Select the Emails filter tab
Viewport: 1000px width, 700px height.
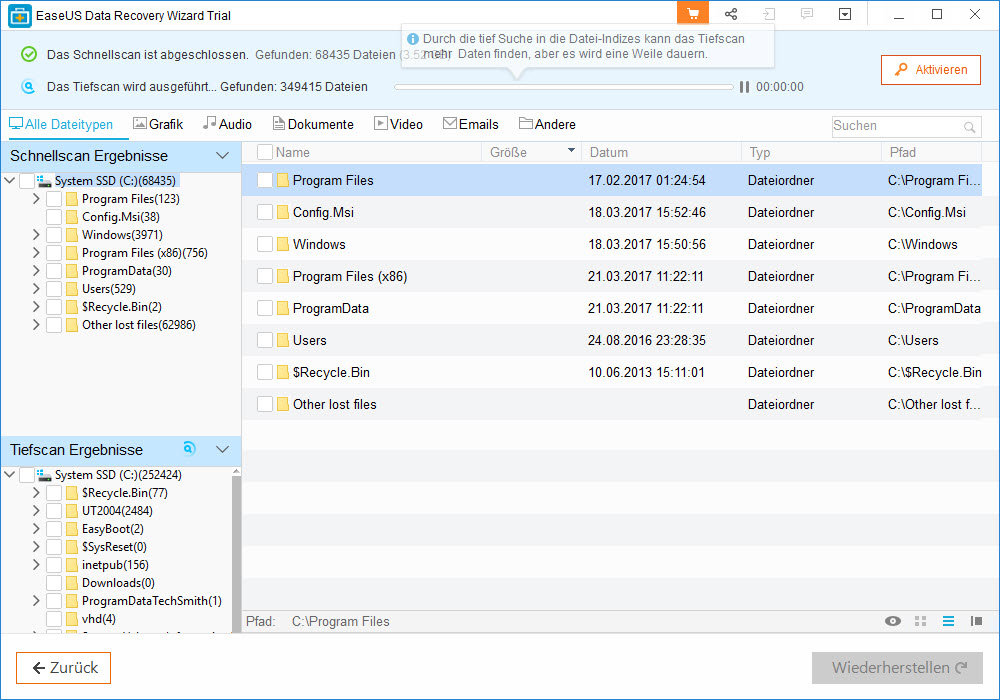tap(470, 125)
